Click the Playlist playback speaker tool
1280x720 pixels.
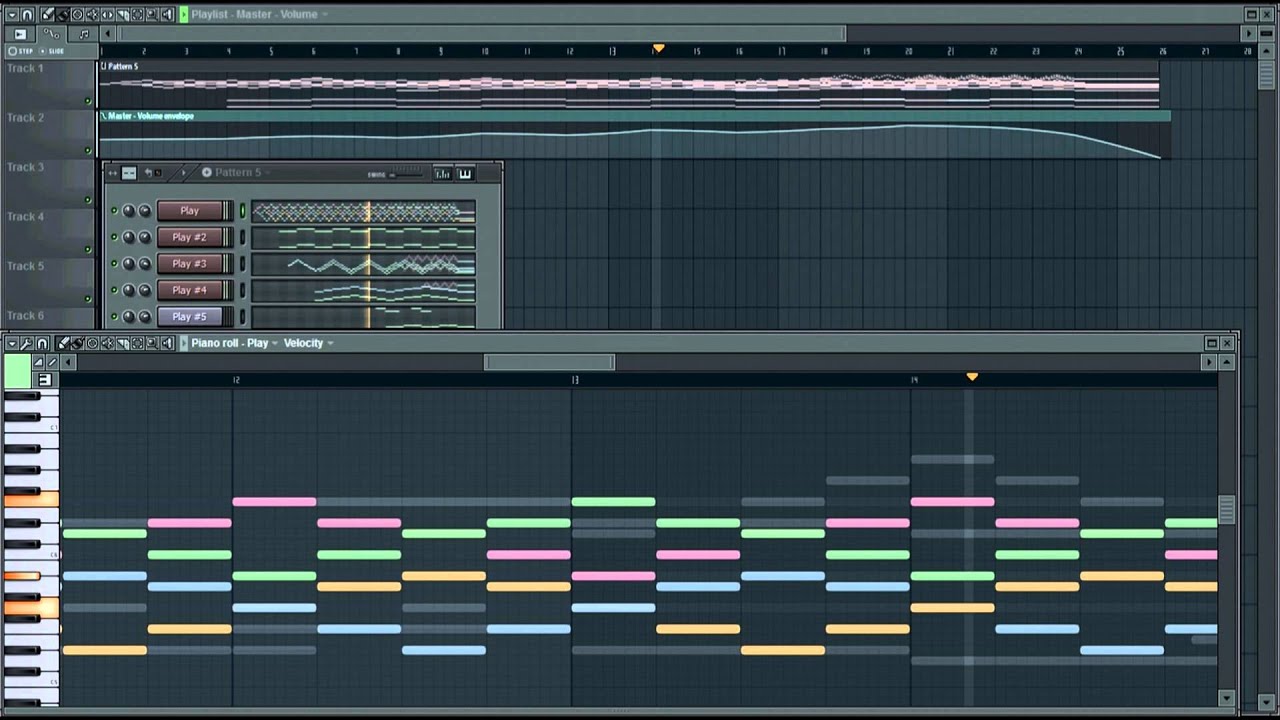click(x=167, y=14)
